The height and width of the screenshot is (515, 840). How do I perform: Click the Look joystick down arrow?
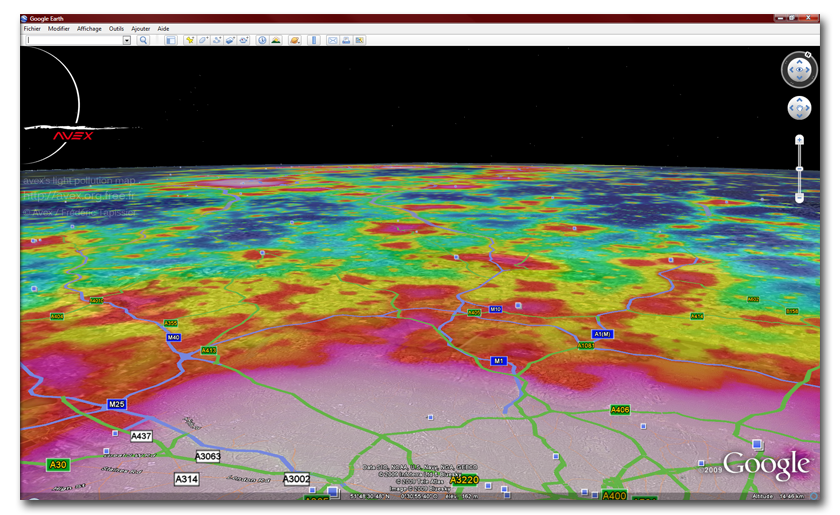799,78
